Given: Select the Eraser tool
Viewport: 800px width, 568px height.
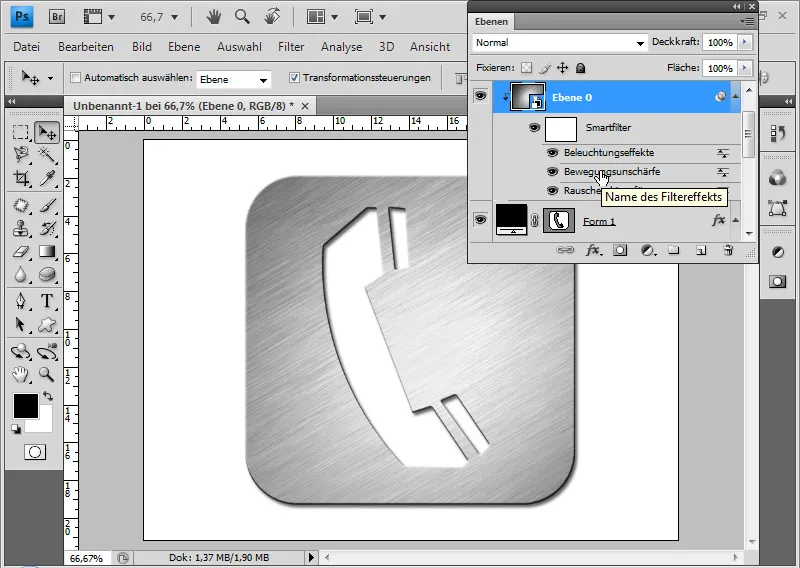Looking at the screenshot, I should [x=20, y=252].
